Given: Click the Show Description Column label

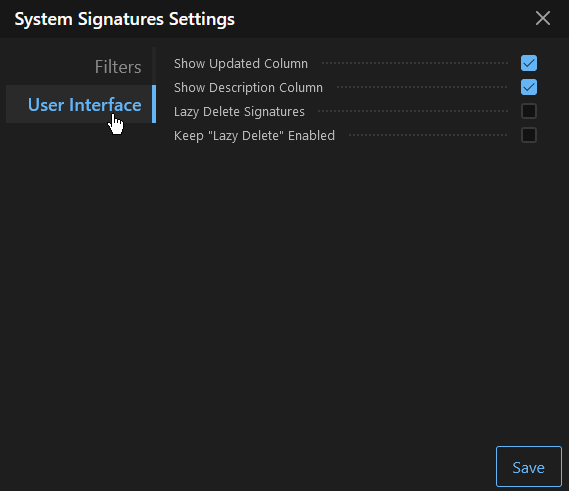Looking at the screenshot, I should [x=248, y=87].
